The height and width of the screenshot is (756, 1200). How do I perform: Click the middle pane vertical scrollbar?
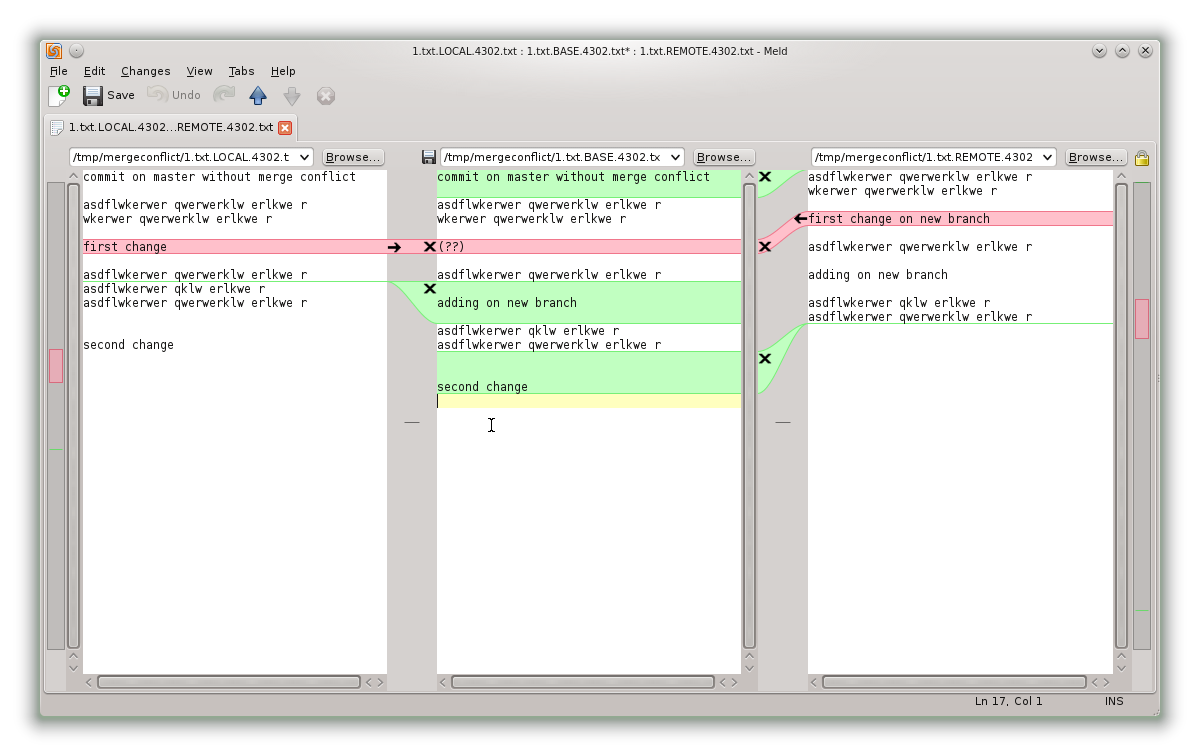coord(749,416)
